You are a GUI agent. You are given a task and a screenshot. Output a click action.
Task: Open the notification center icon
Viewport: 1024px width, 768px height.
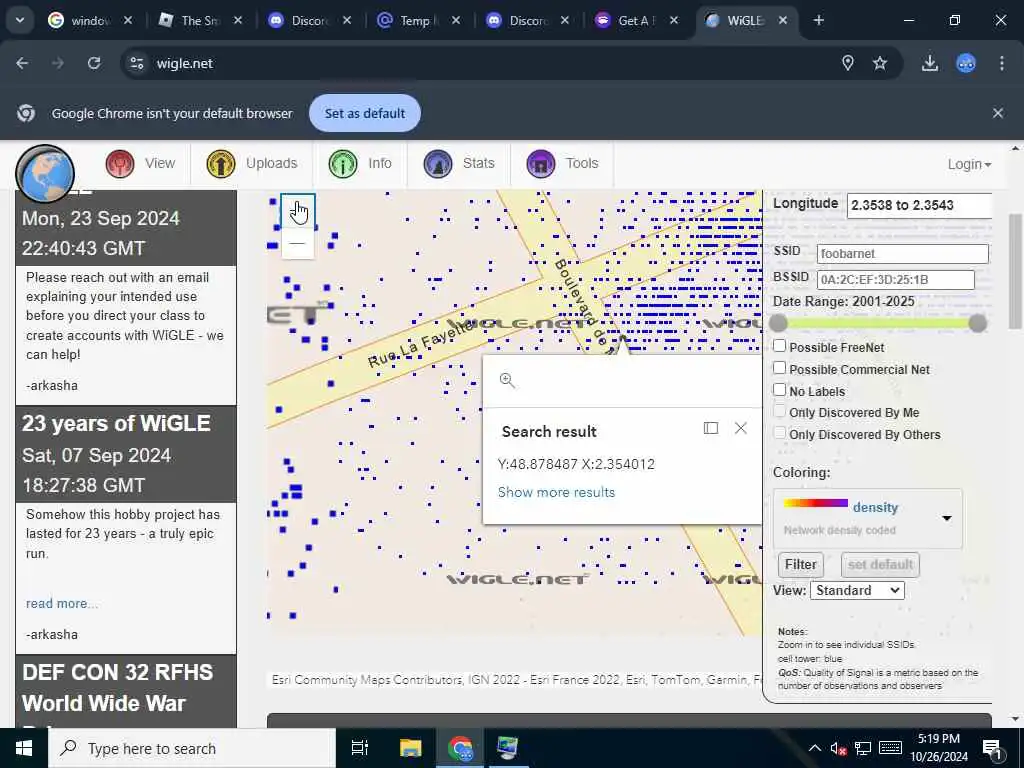click(991, 748)
